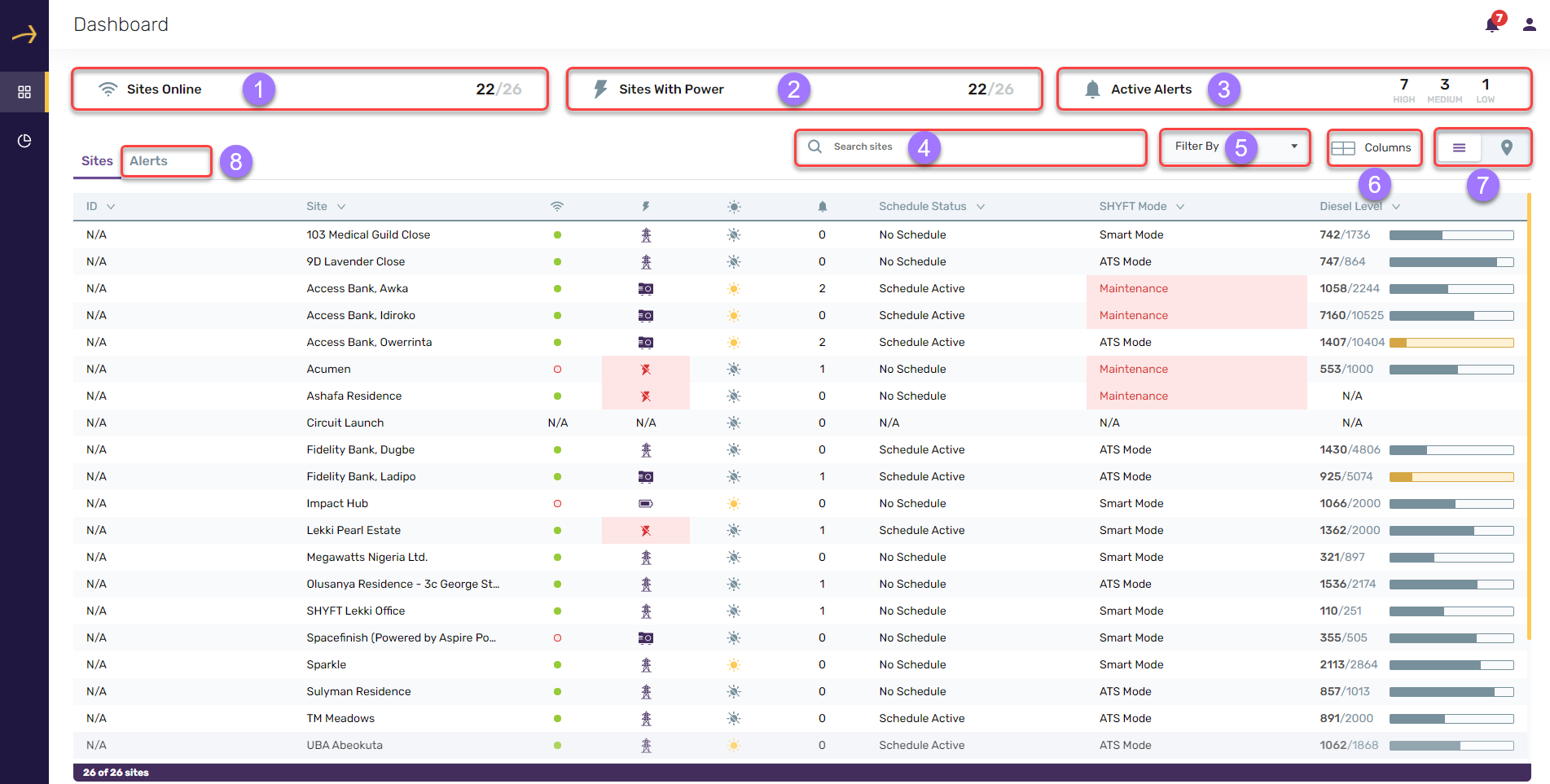Expand Schedule Status column chevron
This screenshot has width=1550, height=784.
pyautogui.click(x=981, y=207)
